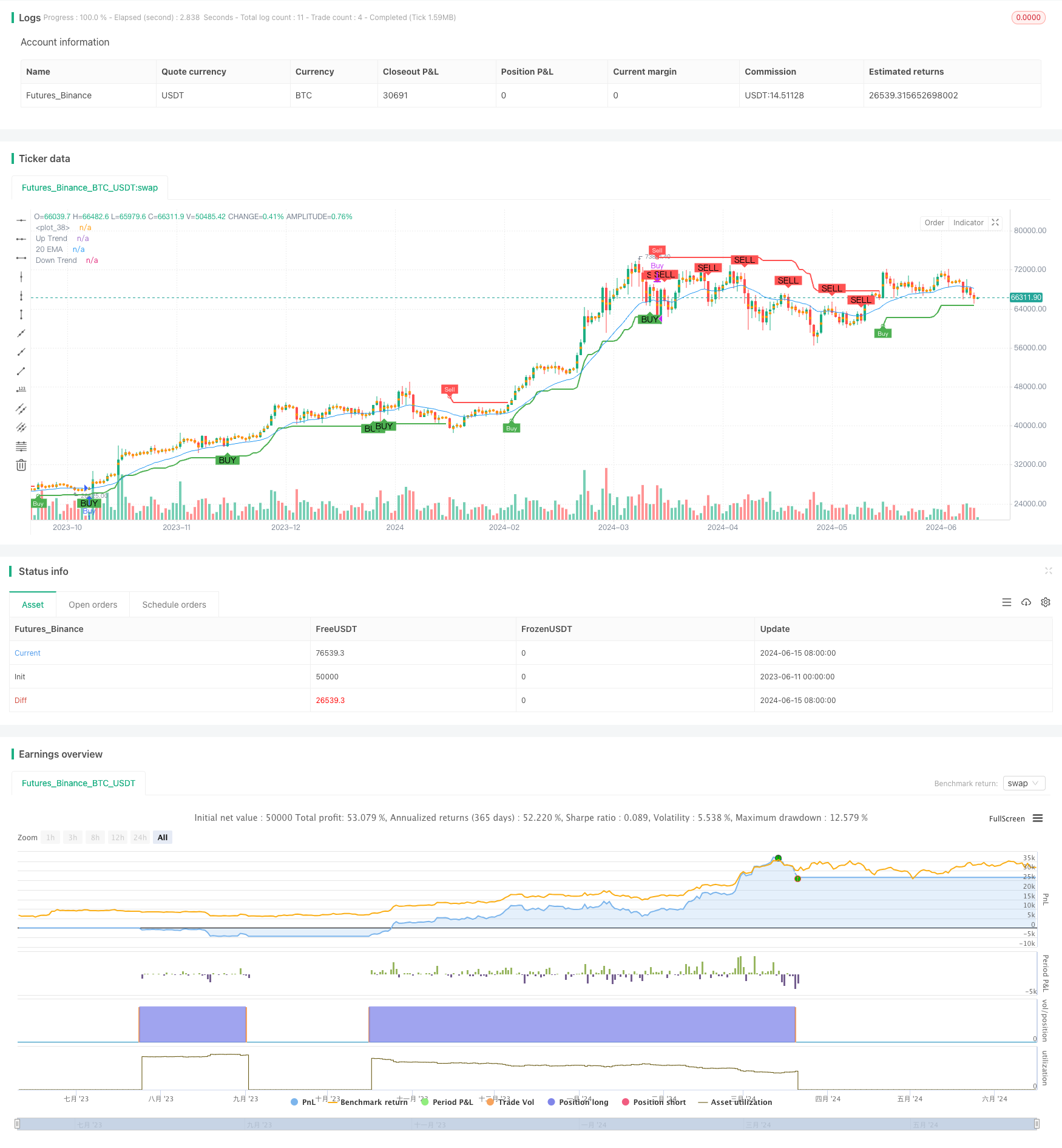This screenshot has width=1062, height=1148.
Task: Switch to the Schedule orders tab
Action: [x=174, y=605]
